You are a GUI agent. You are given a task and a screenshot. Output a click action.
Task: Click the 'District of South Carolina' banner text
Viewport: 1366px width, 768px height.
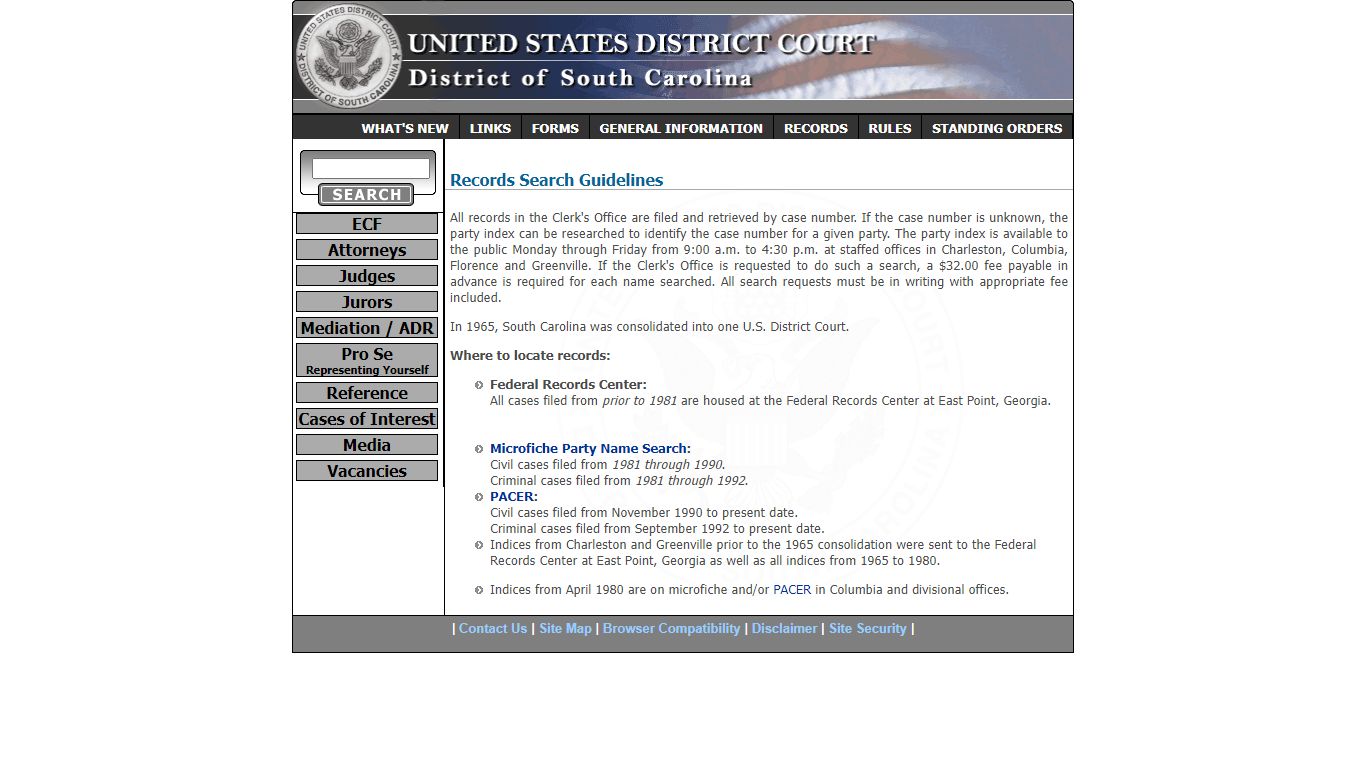(x=580, y=78)
